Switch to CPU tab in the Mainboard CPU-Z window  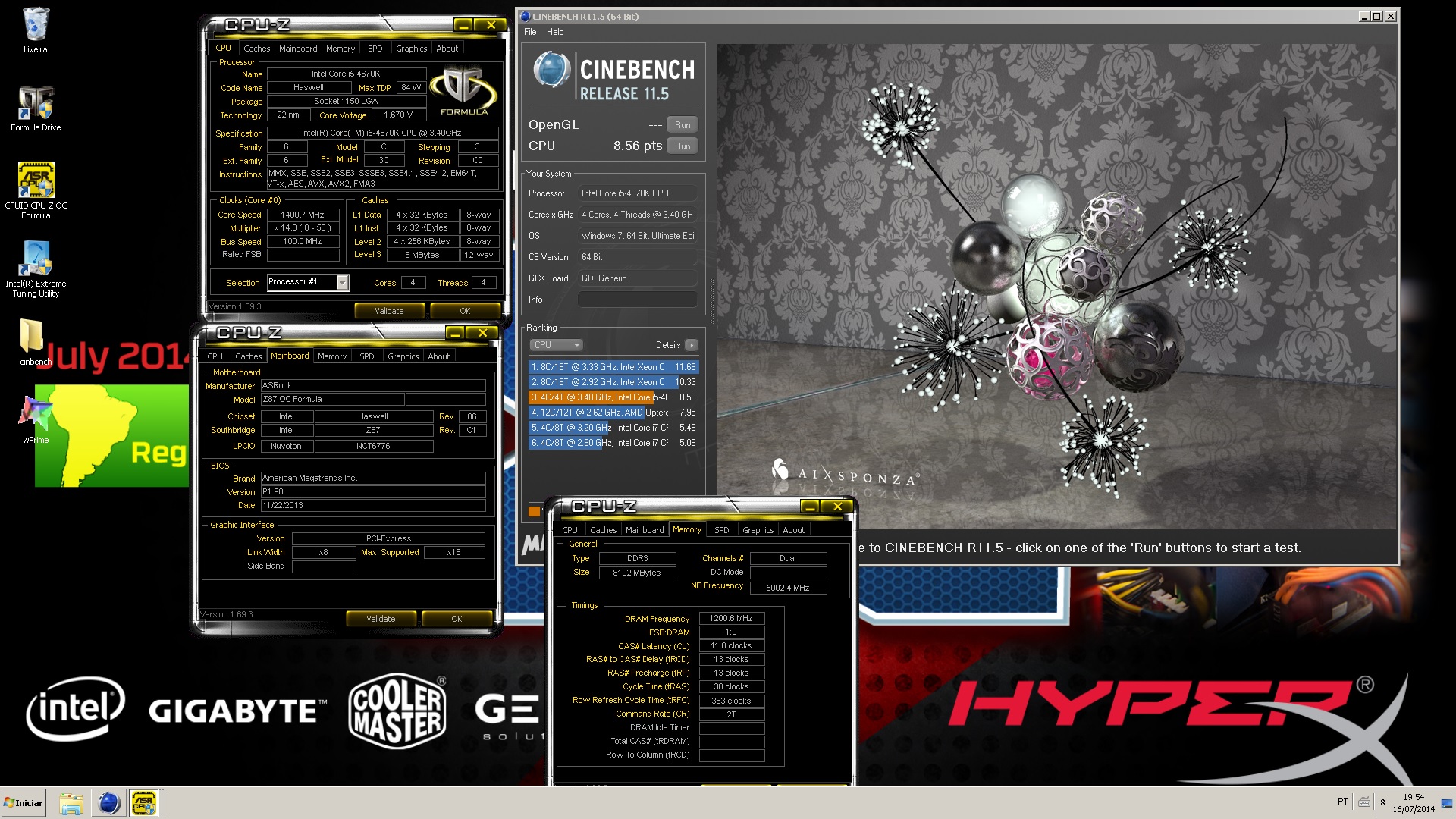pyautogui.click(x=215, y=356)
